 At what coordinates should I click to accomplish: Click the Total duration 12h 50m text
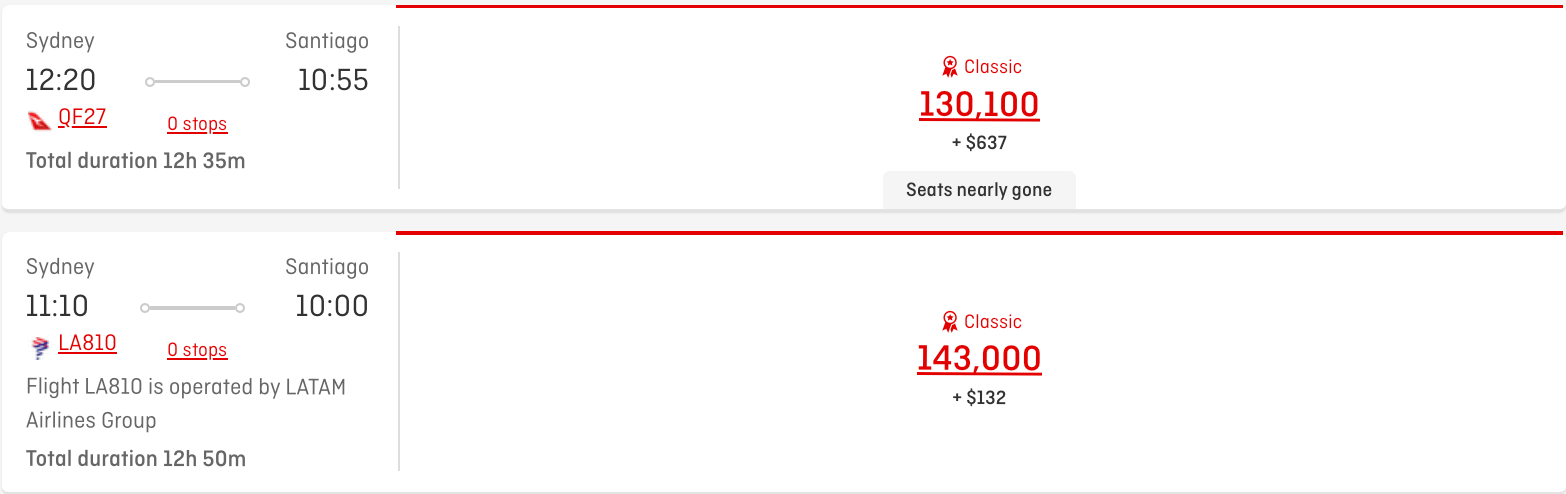tap(136, 459)
